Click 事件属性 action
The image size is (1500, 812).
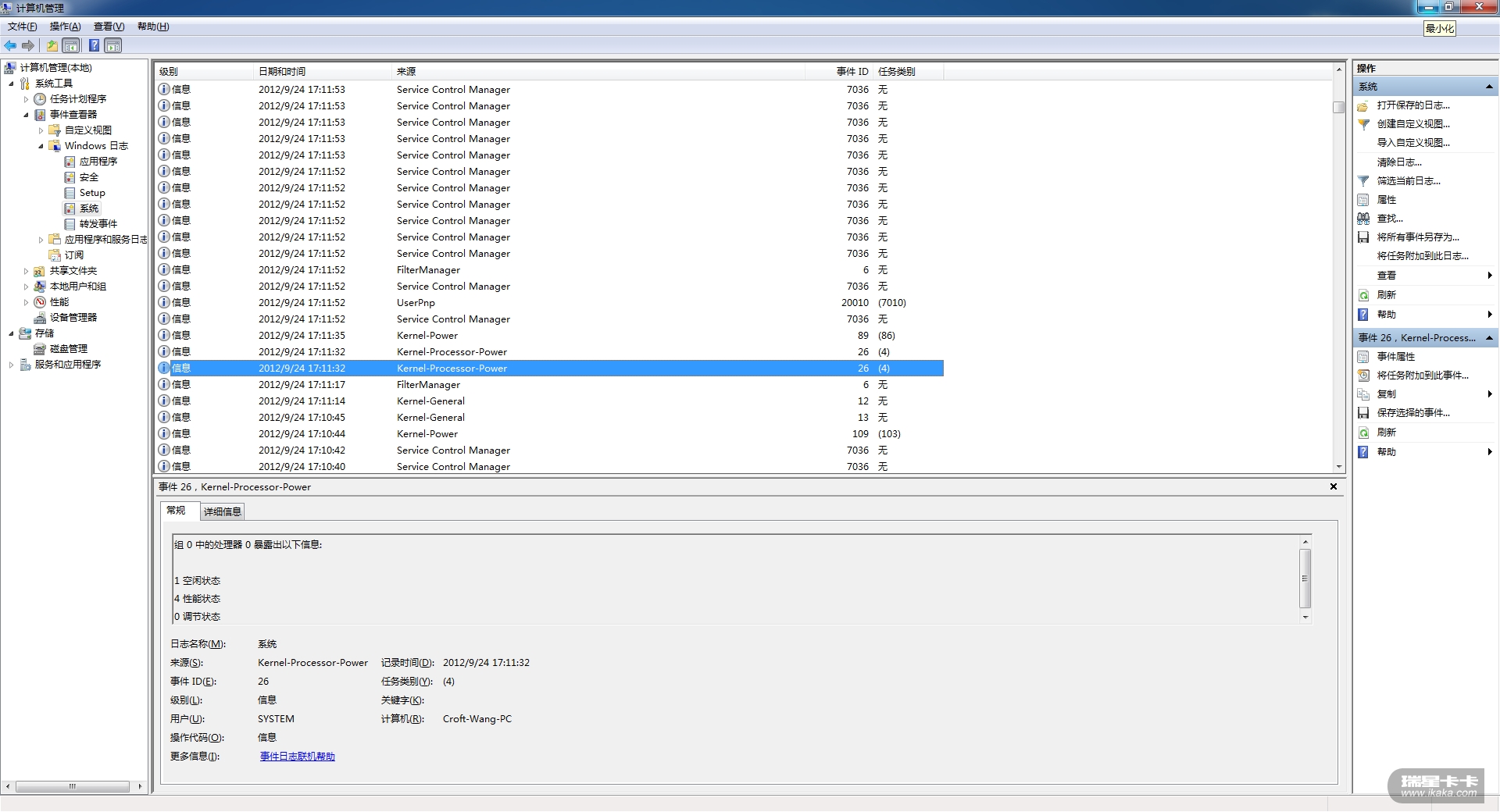point(1396,357)
